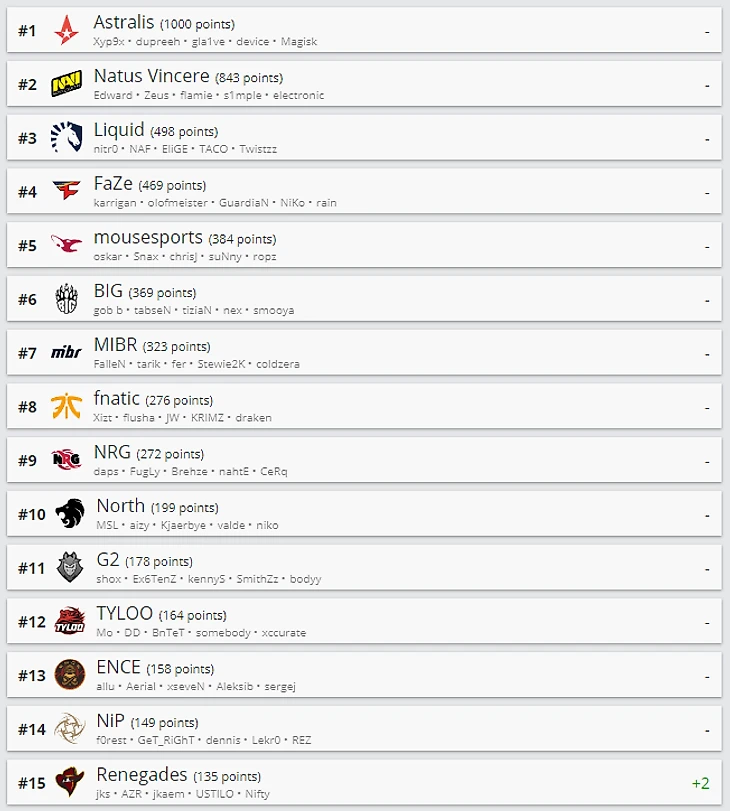Screen dimensions: 730x811
Task: Open the ENCE round emblem
Action: [x=70, y=674]
